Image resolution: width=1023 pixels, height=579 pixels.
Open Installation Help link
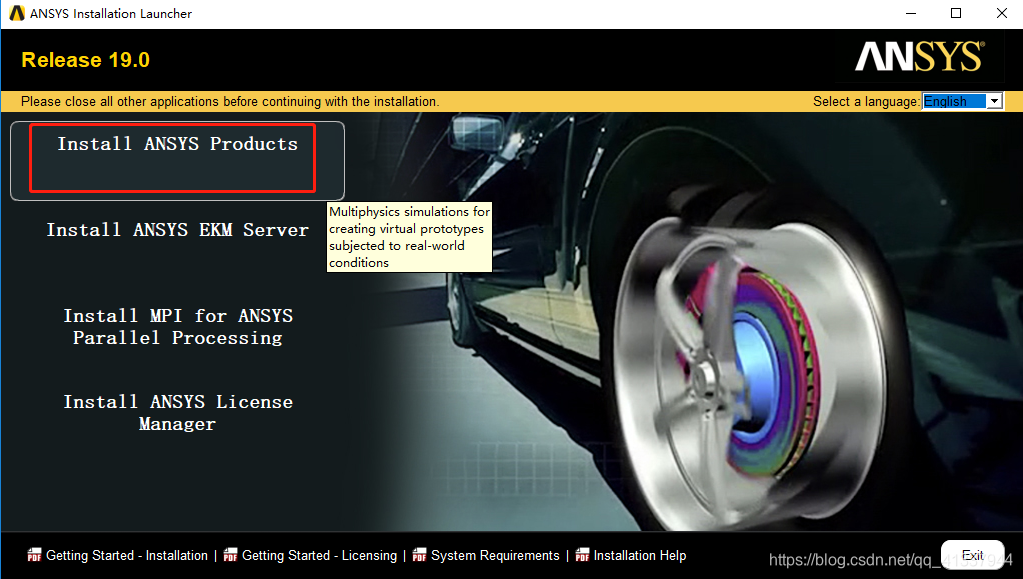639,556
